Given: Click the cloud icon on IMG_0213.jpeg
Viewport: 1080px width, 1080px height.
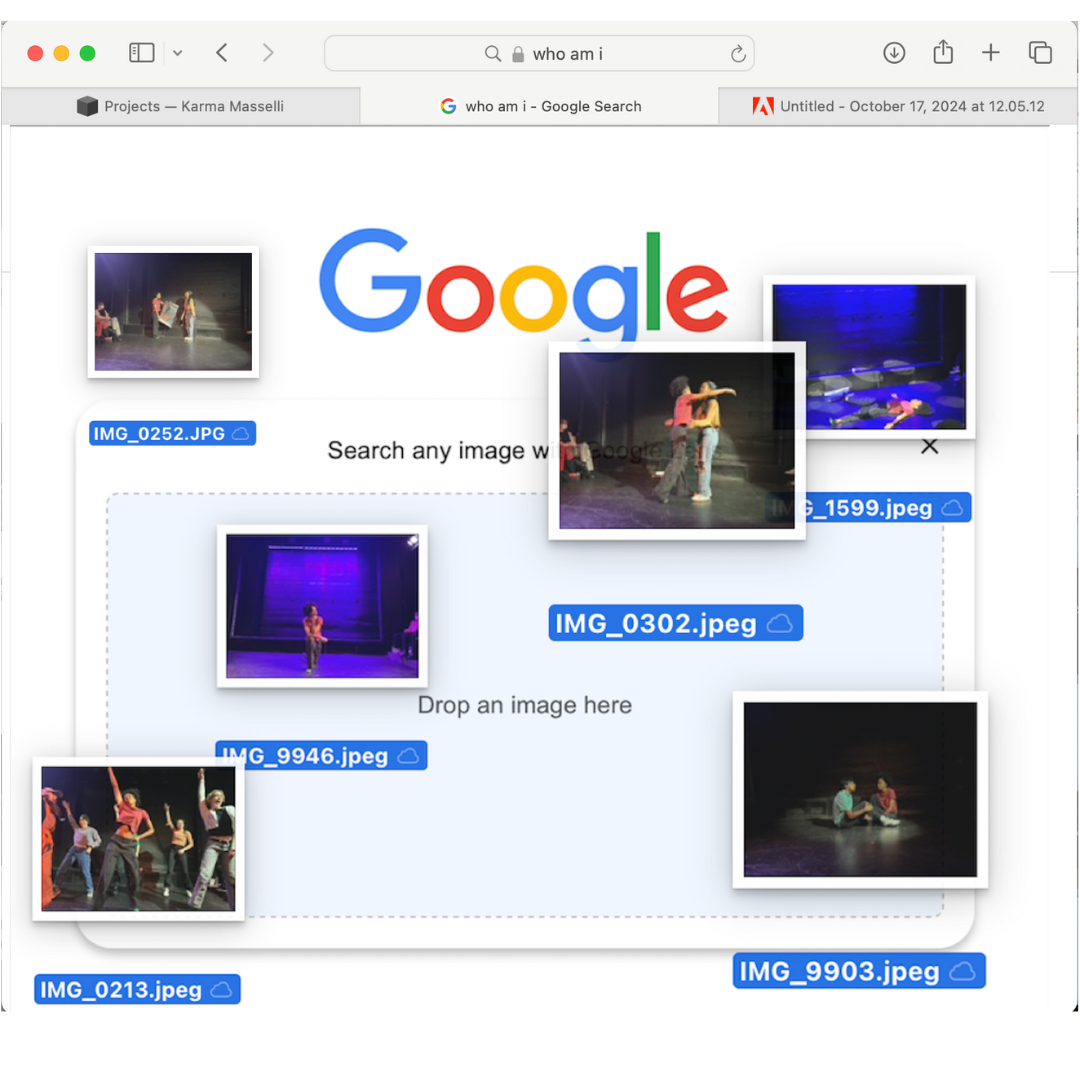Looking at the screenshot, I should point(221,990).
